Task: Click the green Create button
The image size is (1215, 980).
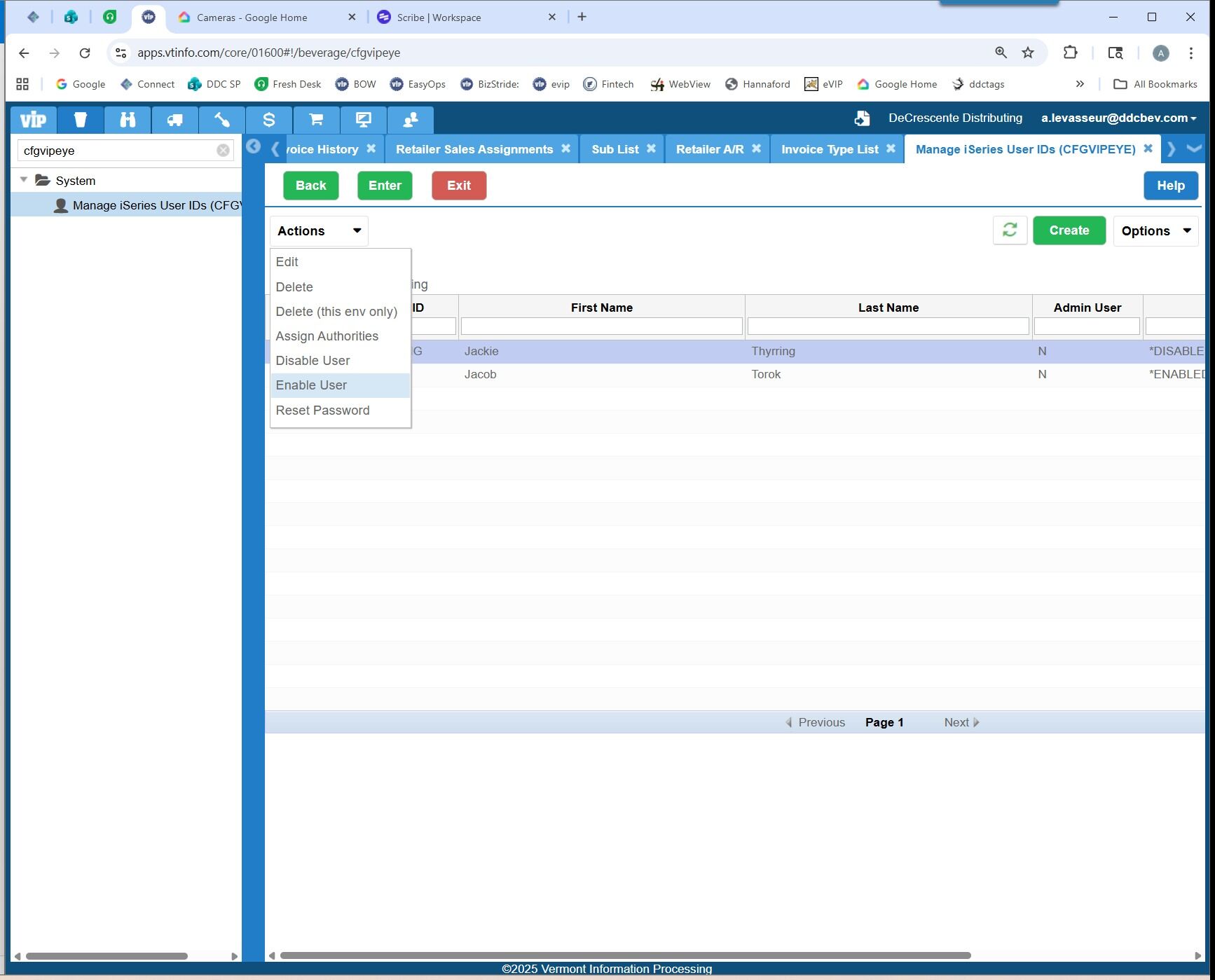Action: pos(1069,230)
